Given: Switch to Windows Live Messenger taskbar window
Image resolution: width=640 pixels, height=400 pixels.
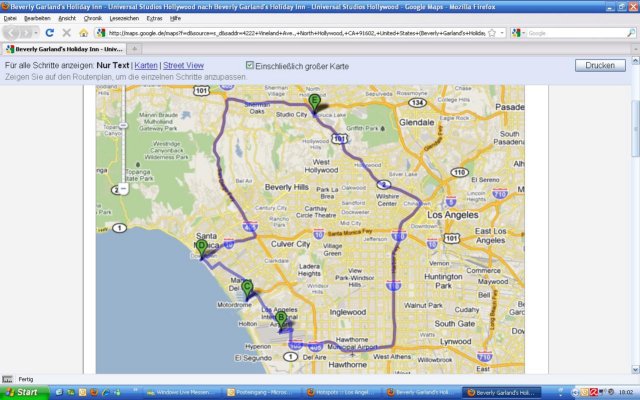Looking at the screenshot, I should (183, 393).
